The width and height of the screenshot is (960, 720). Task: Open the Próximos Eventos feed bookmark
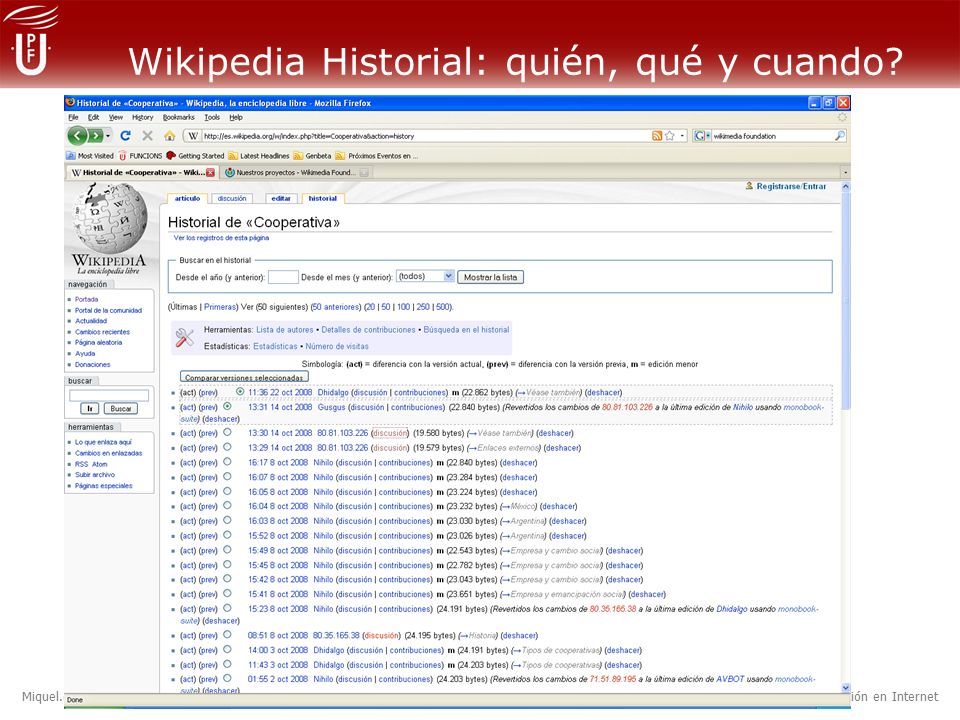pos(377,156)
